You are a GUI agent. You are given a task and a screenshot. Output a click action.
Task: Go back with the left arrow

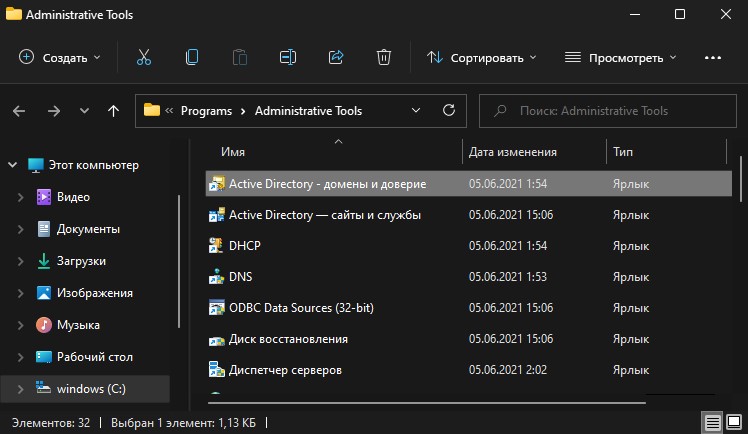coord(19,111)
